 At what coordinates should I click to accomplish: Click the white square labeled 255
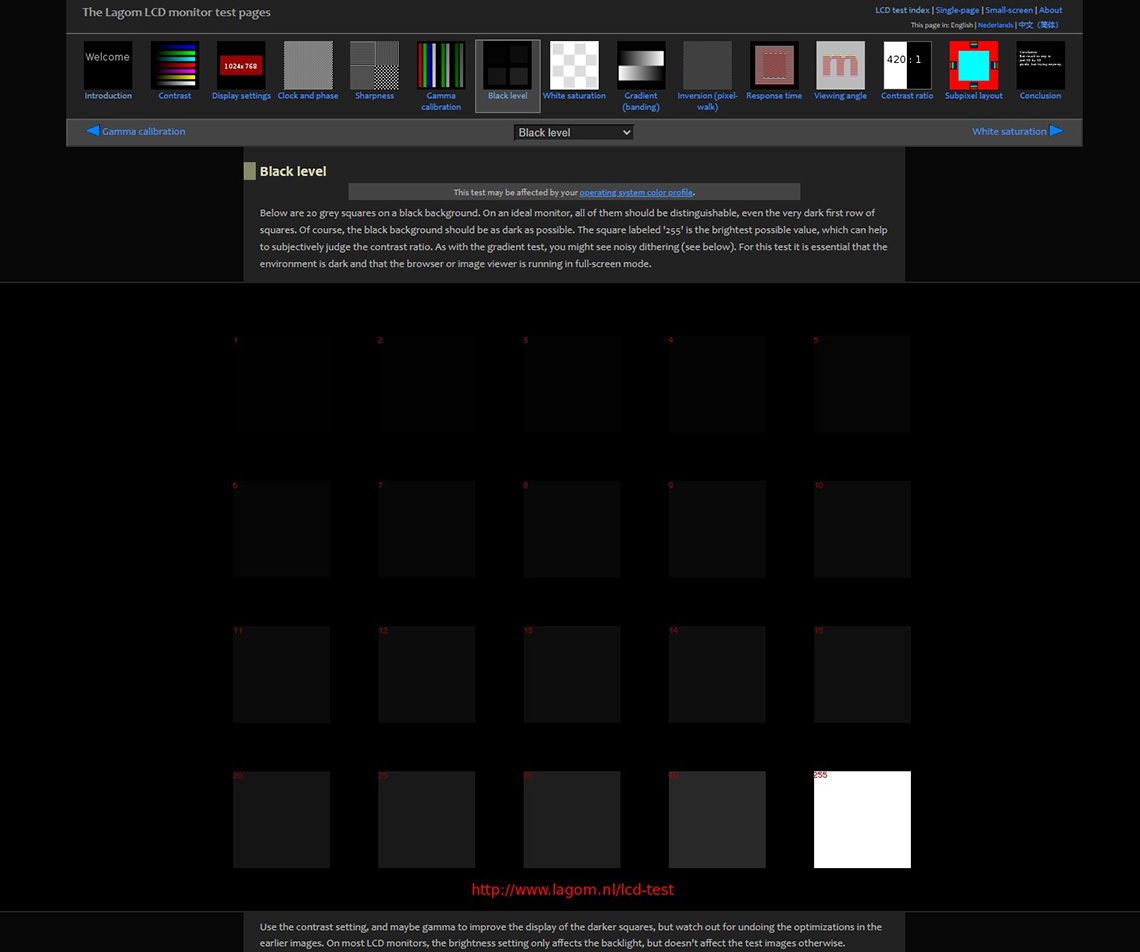[x=862, y=820]
